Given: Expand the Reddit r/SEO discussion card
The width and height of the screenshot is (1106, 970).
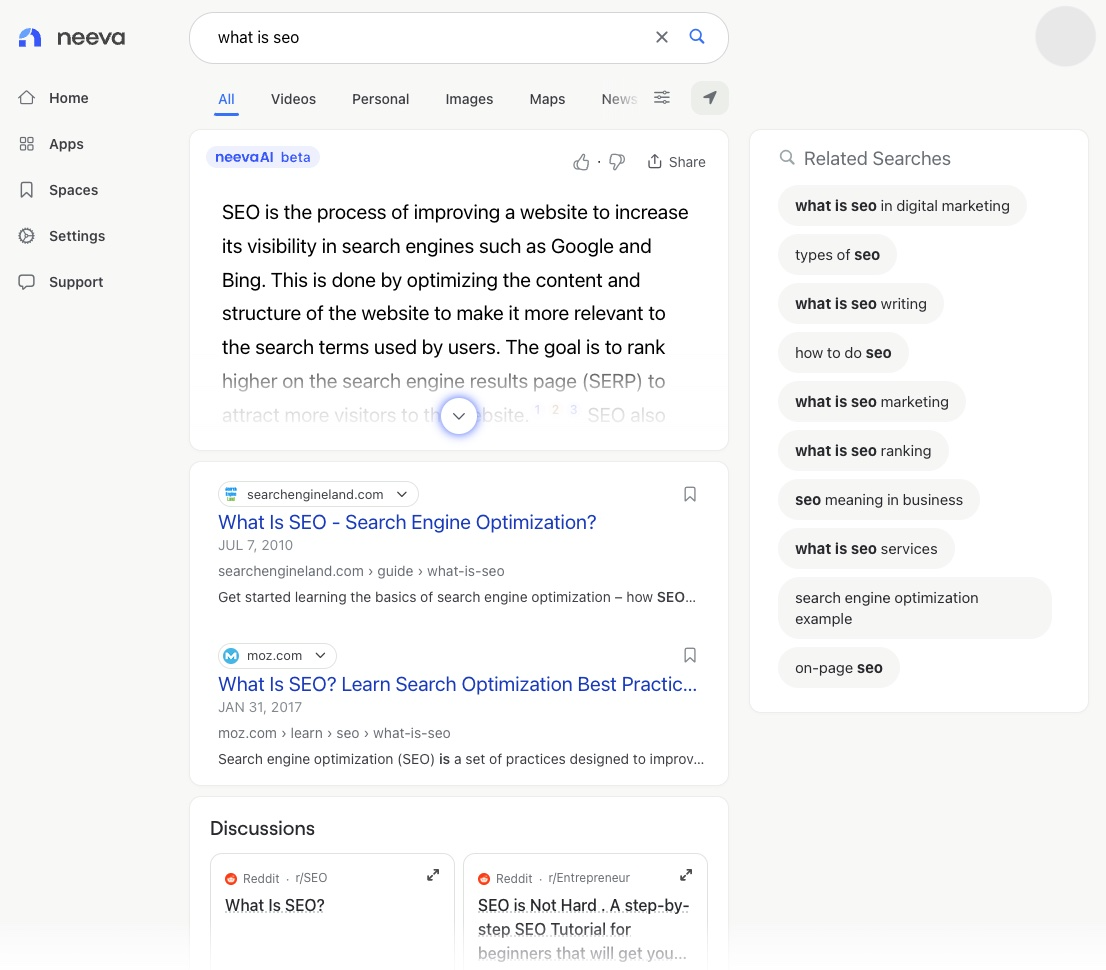Looking at the screenshot, I should [433, 875].
